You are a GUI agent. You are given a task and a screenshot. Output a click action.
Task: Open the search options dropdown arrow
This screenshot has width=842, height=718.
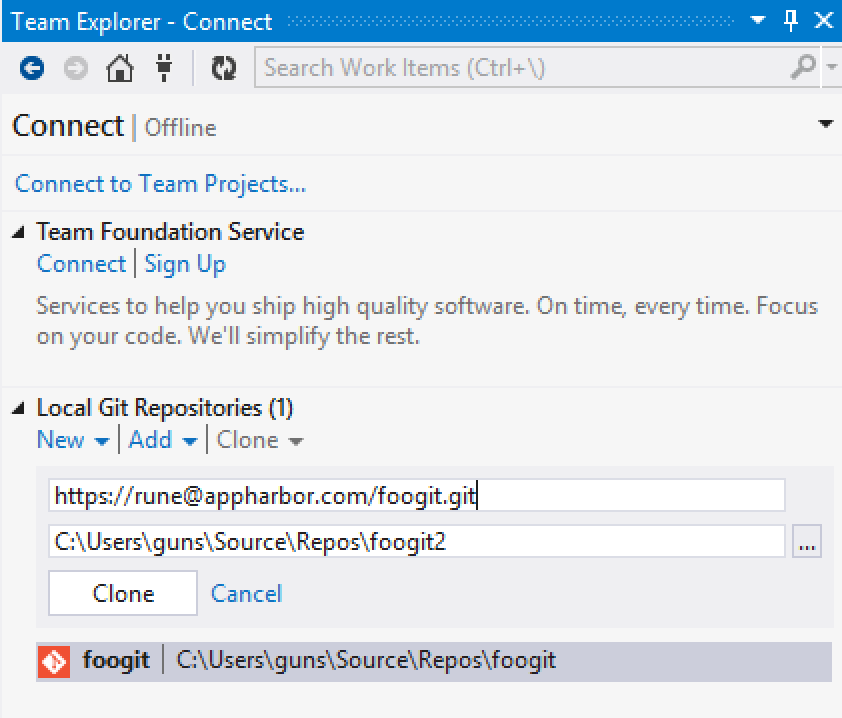click(x=832, y=67)
